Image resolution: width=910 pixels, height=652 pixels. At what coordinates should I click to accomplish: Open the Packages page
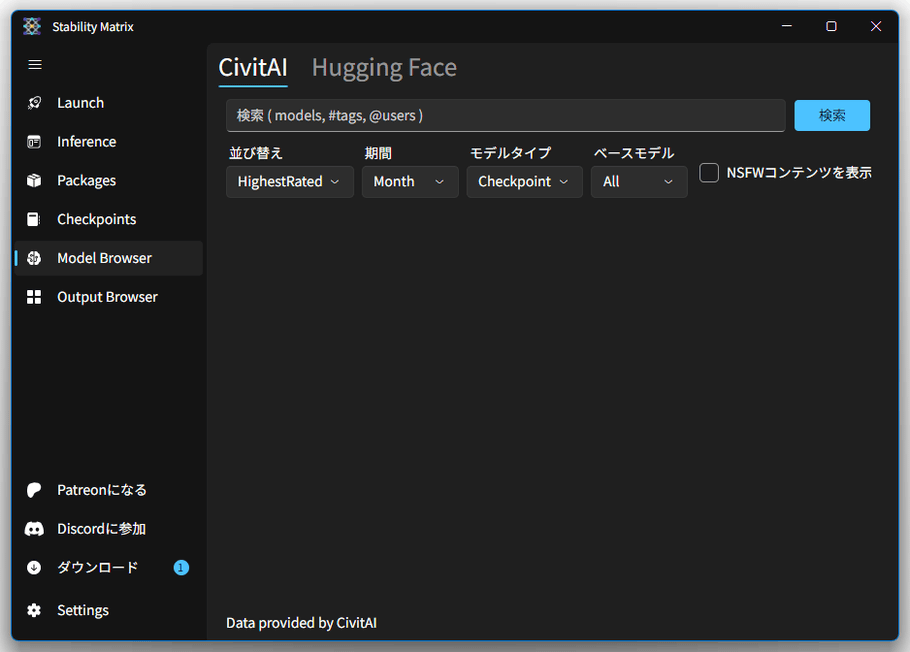pos(109,181)
